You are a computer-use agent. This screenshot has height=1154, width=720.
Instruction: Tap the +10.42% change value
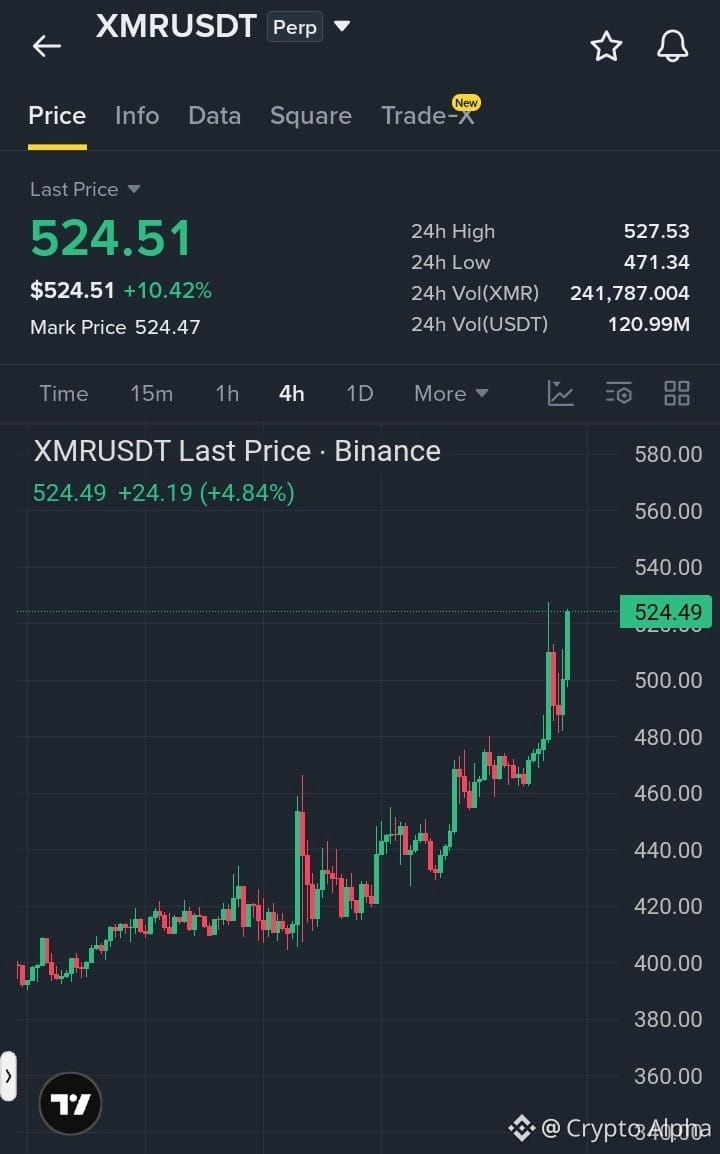(x=168, y=290)
